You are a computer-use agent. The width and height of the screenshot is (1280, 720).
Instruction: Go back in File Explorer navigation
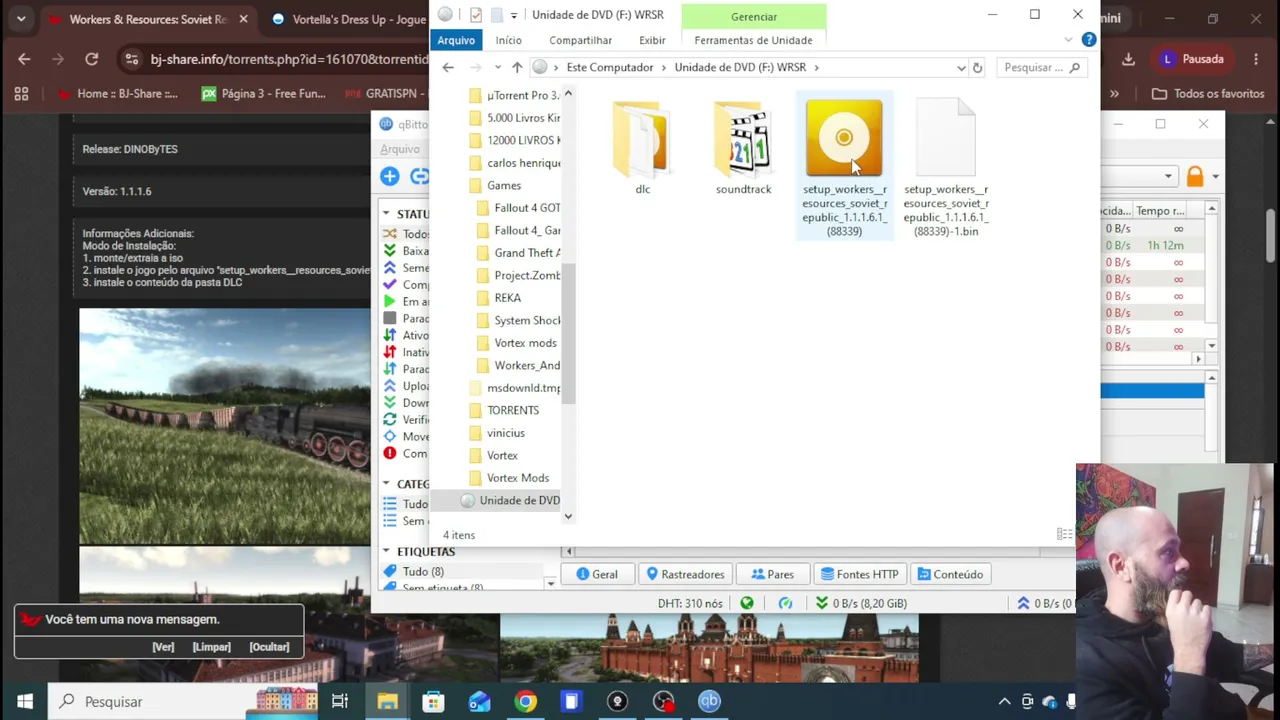pyautogui.click(x=448, y=67)
